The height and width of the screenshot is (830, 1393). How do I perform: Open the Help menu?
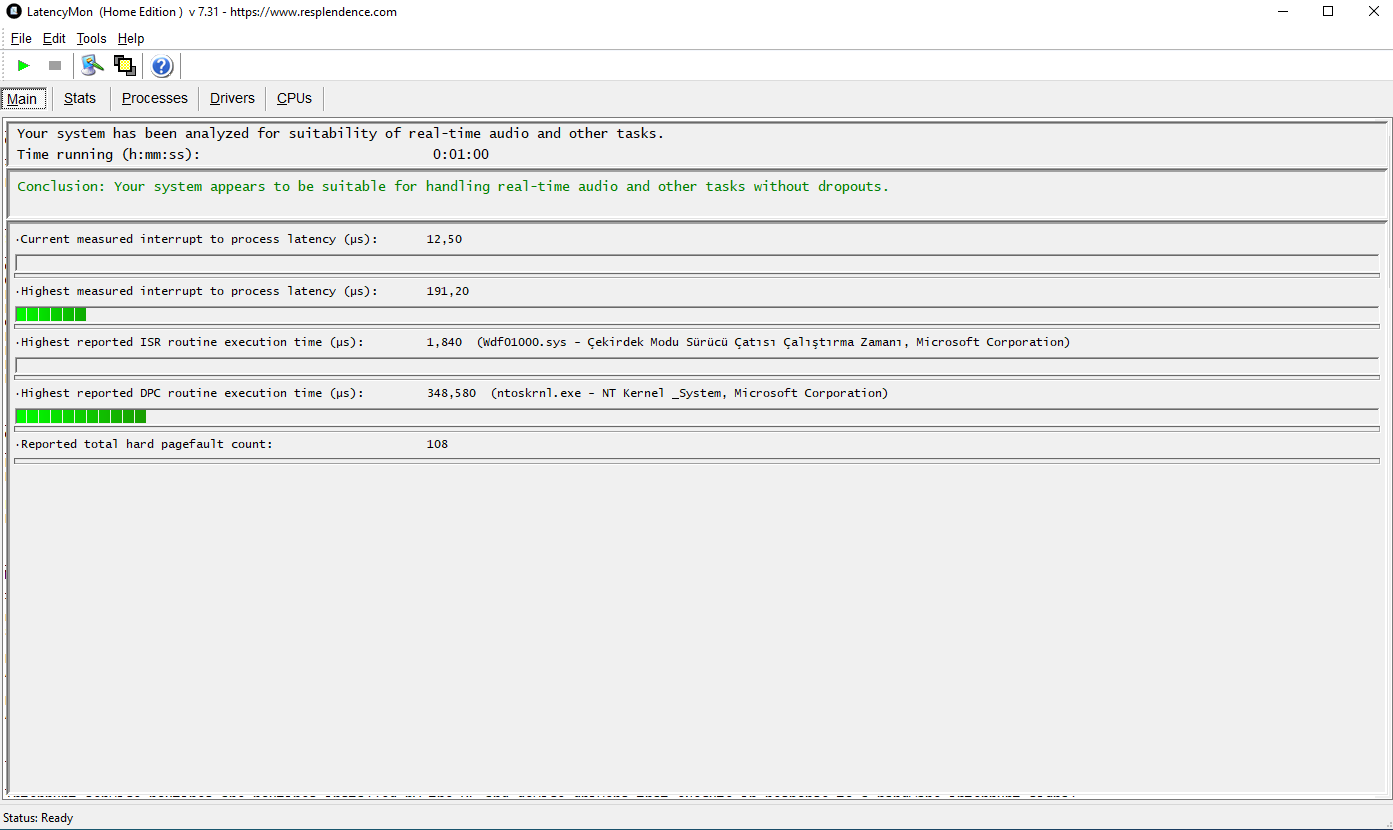click(x=131, y=39)
